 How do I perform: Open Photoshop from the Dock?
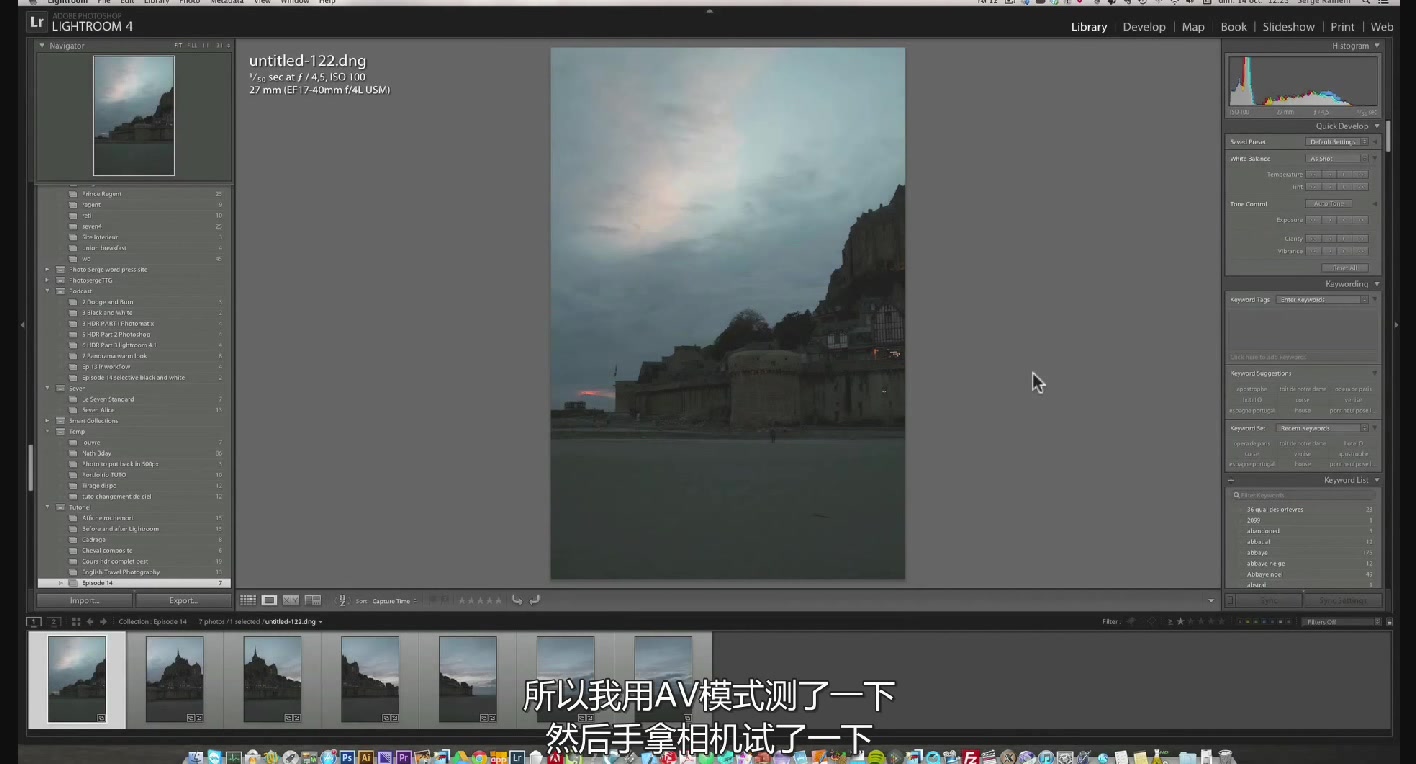point(347,757)
